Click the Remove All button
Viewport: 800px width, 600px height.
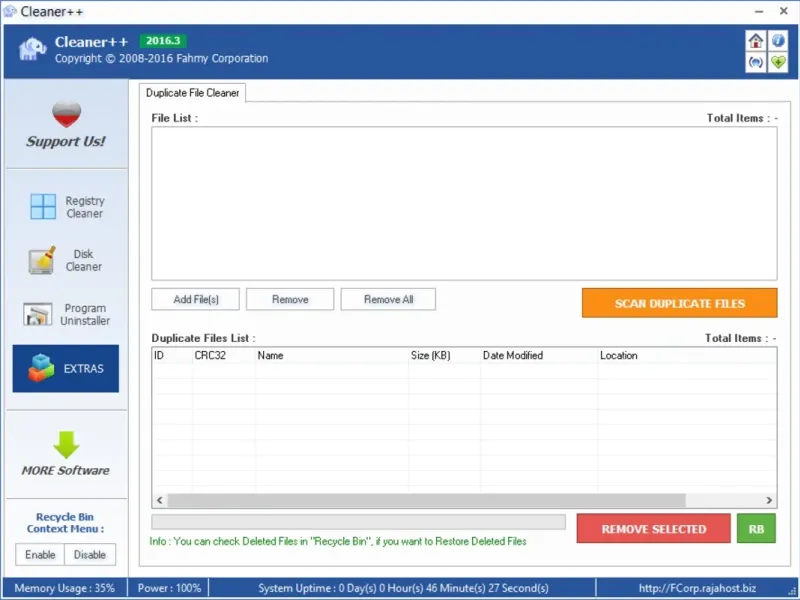tap(388, 299)
